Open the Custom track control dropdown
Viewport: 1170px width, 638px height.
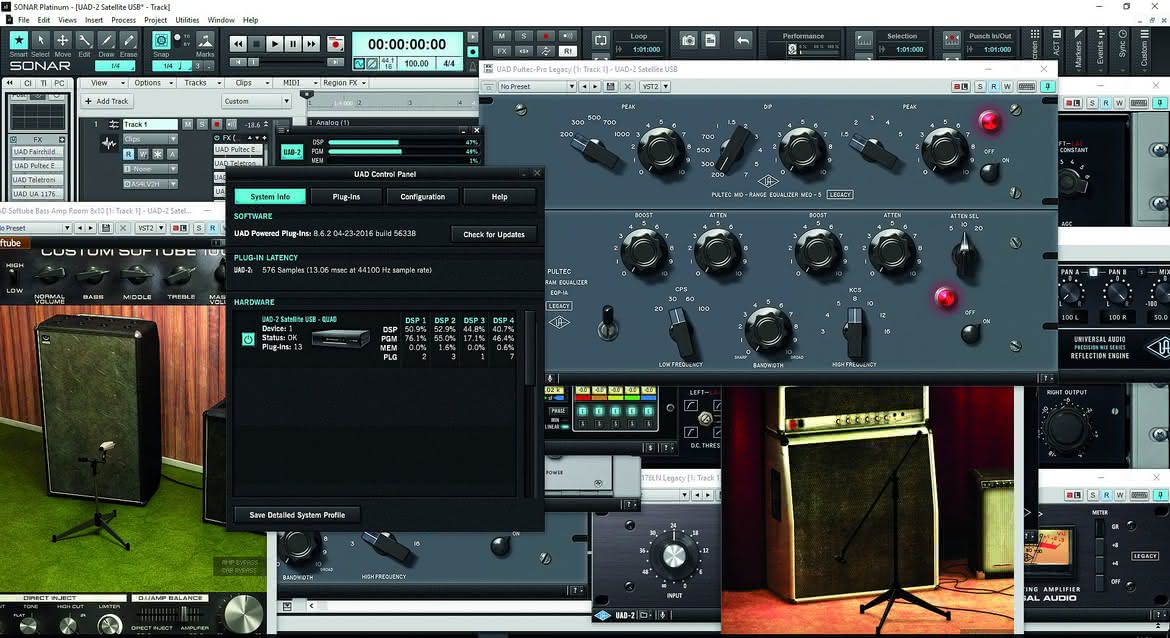coord(255,101)
